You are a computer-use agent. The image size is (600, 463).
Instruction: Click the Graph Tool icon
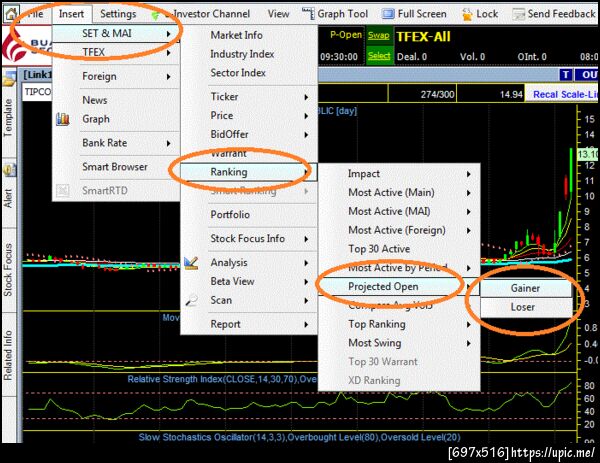(308, 14)
